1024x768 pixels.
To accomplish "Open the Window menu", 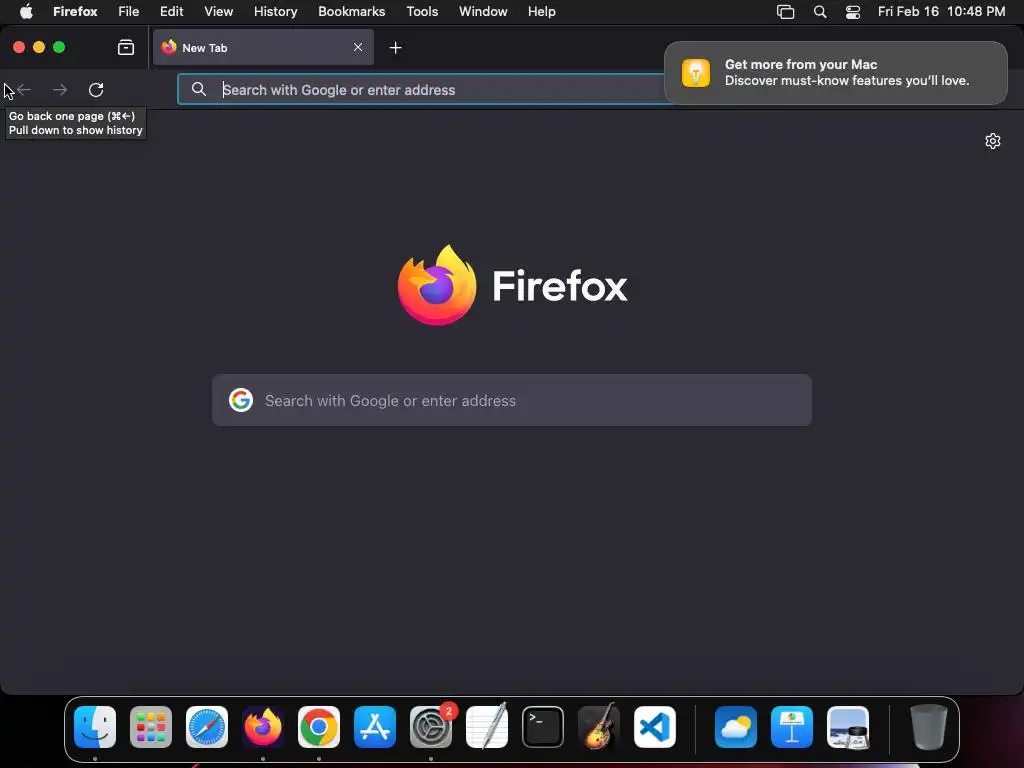I will click(x=483, y=11).
